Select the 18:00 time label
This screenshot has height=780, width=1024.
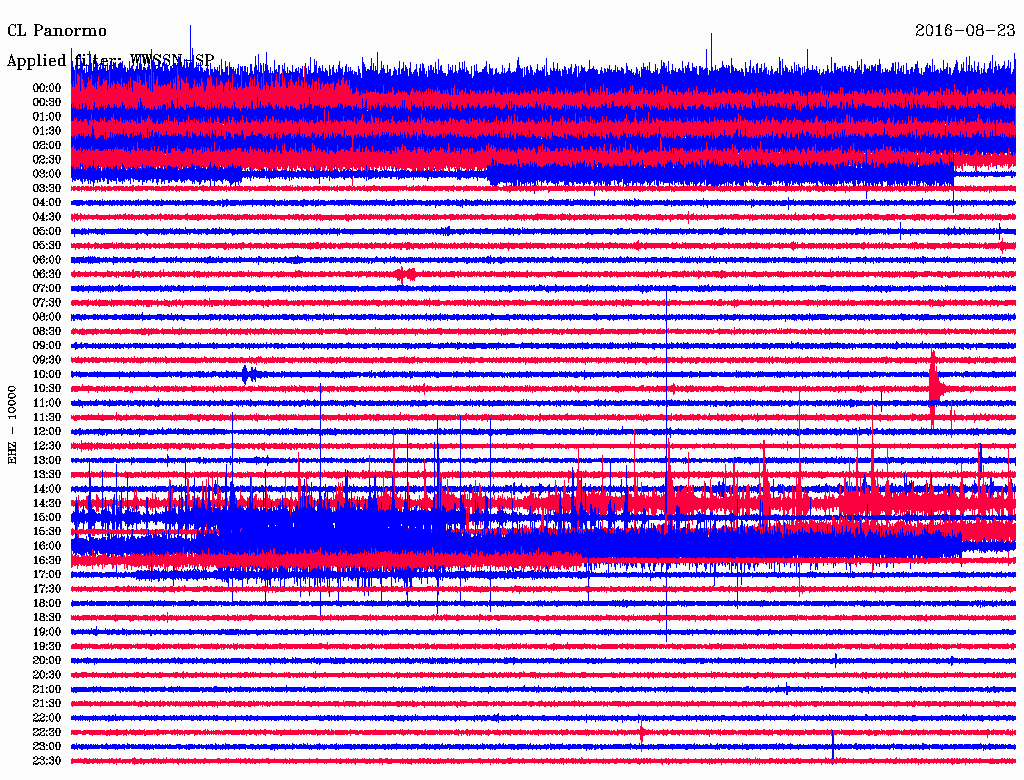[46, 604]
